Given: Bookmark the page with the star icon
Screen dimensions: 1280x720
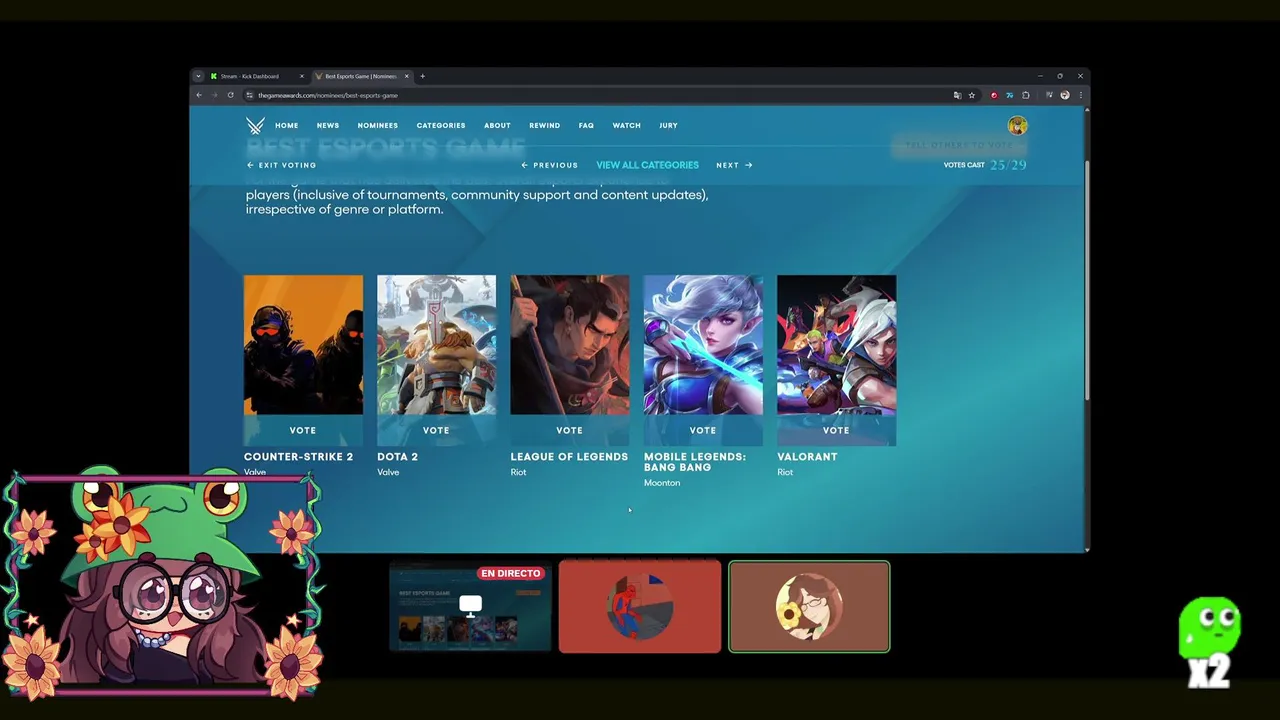Looking at the screenshot, I should pyautogui.click(x=971, y=95).
